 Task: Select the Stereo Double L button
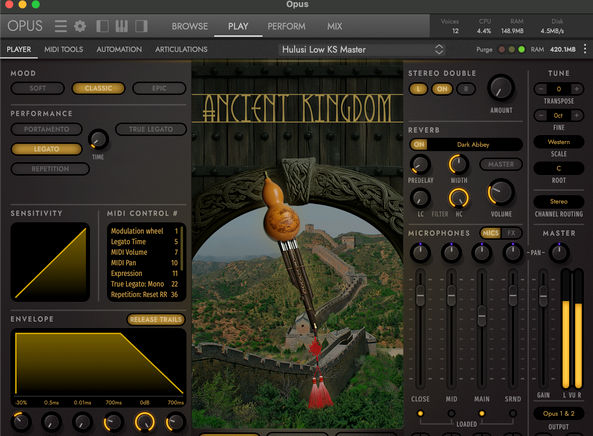(x=418, y=89)
